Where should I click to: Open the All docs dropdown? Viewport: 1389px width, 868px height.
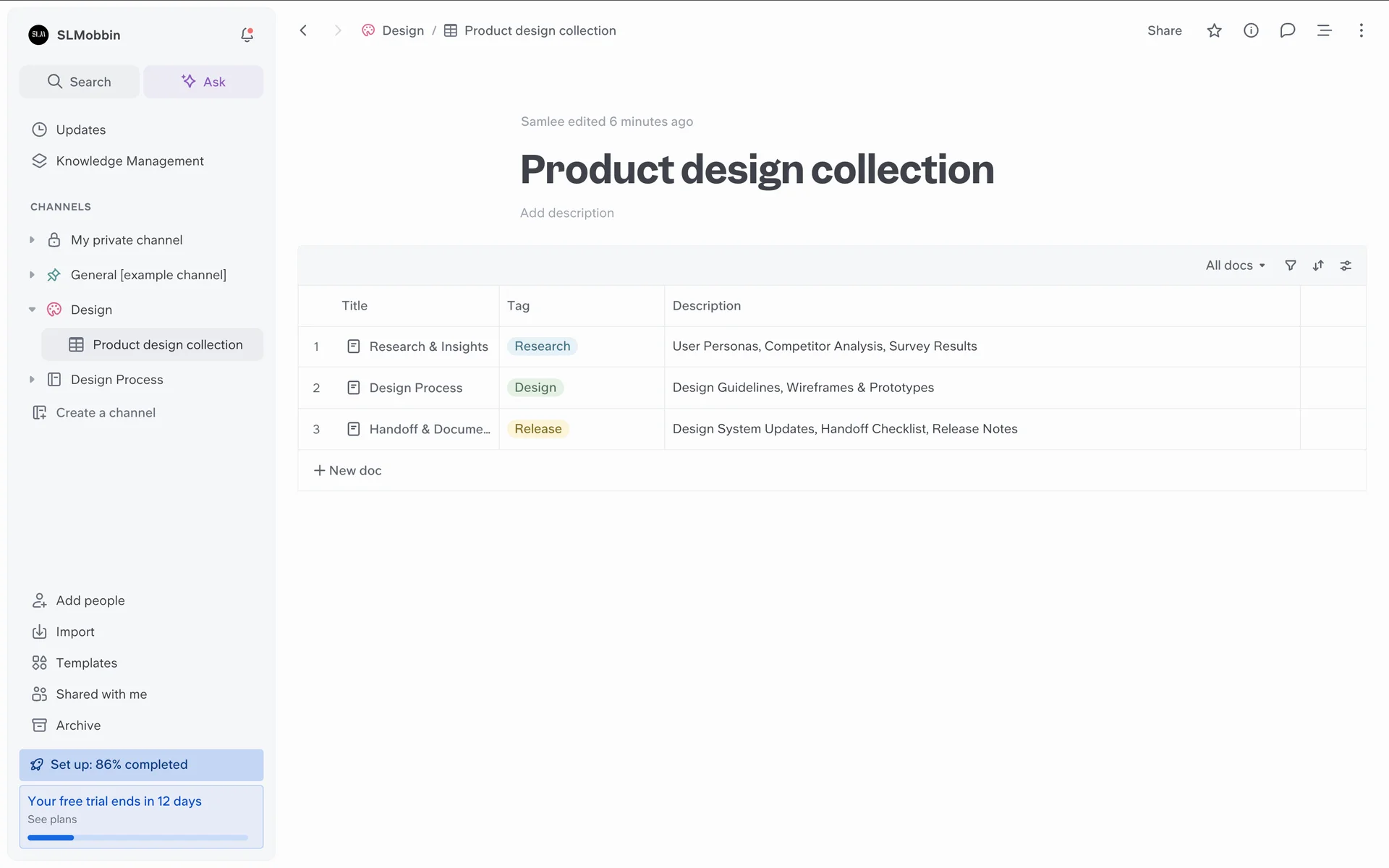[1235, 265]
